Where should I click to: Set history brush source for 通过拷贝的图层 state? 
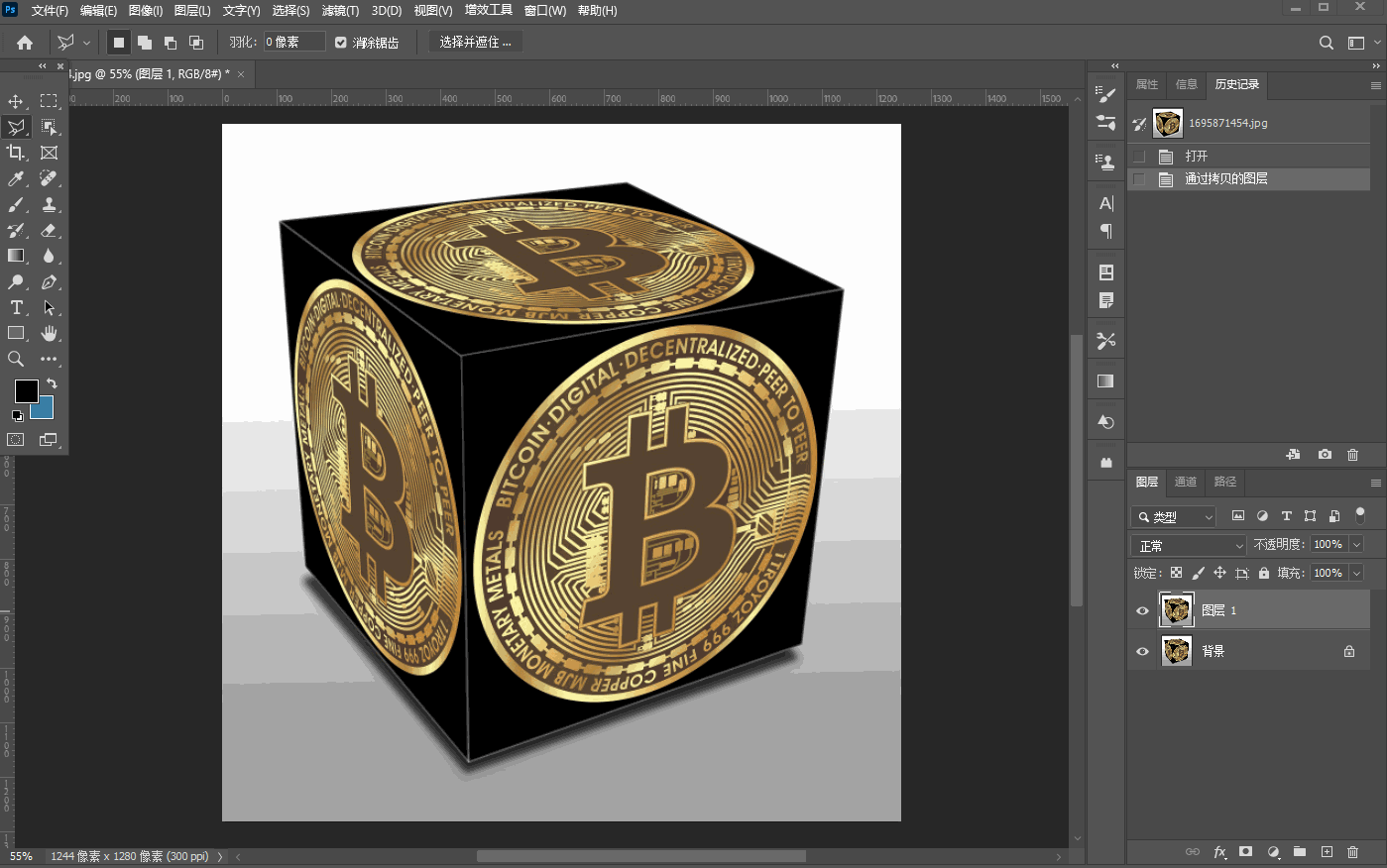pos(1139,179)
